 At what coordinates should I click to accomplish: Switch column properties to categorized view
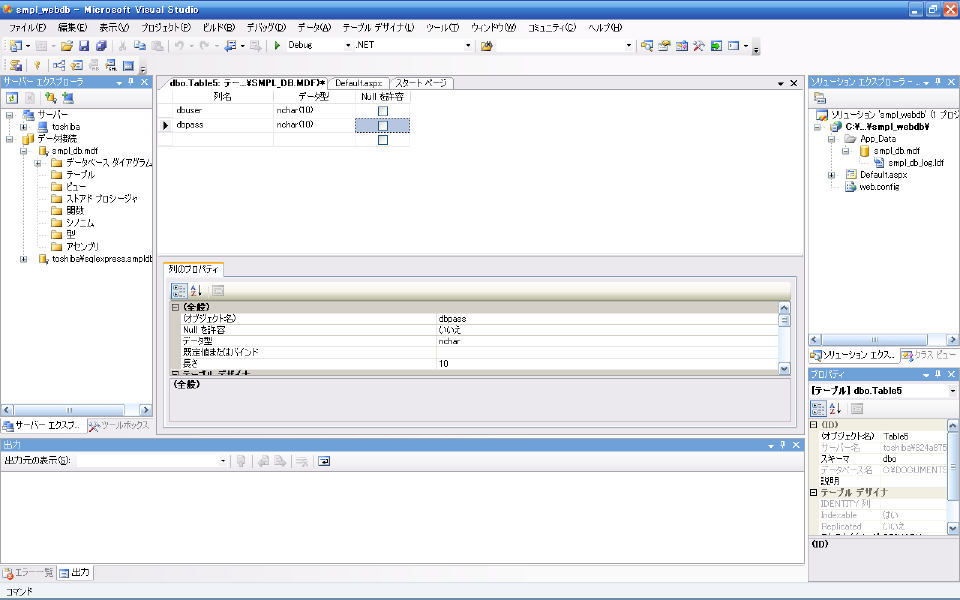[179, 291]
